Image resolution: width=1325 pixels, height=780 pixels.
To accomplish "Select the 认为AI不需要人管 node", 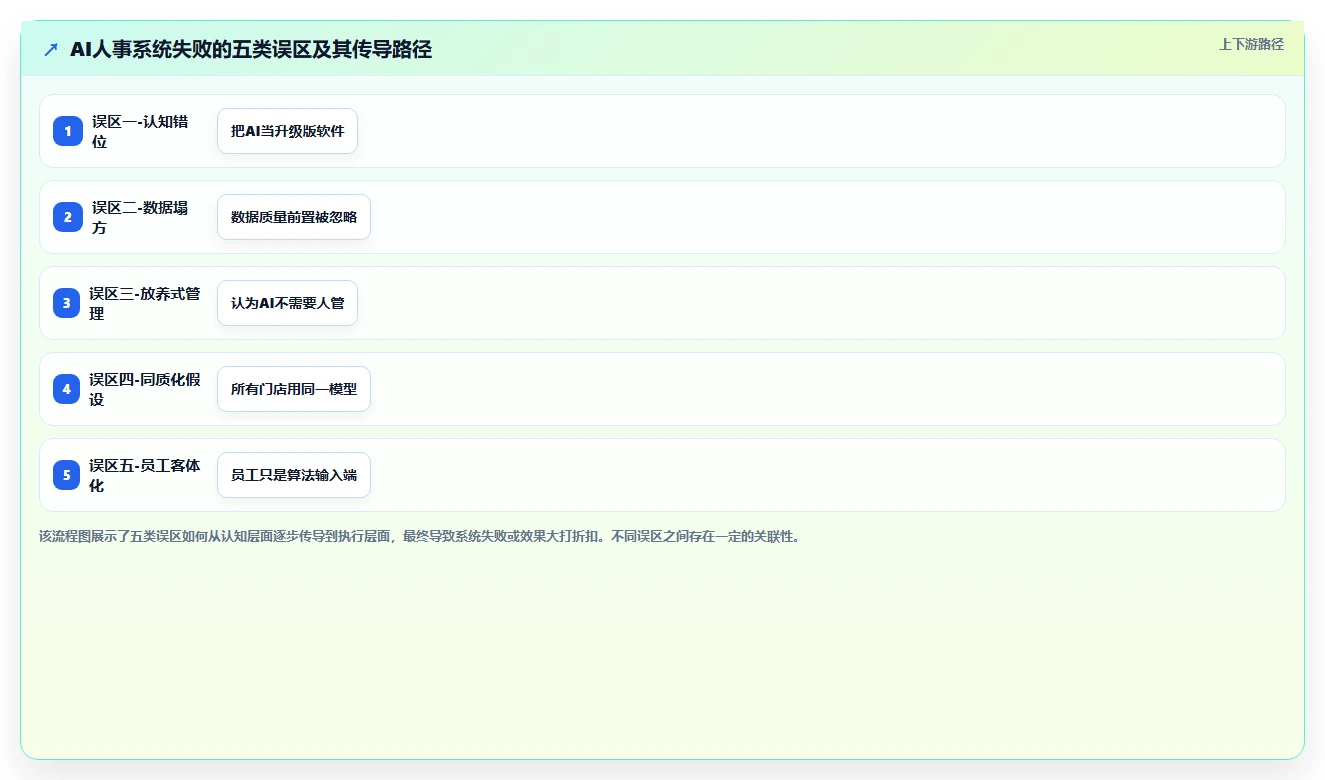I will tap(287, 303).
